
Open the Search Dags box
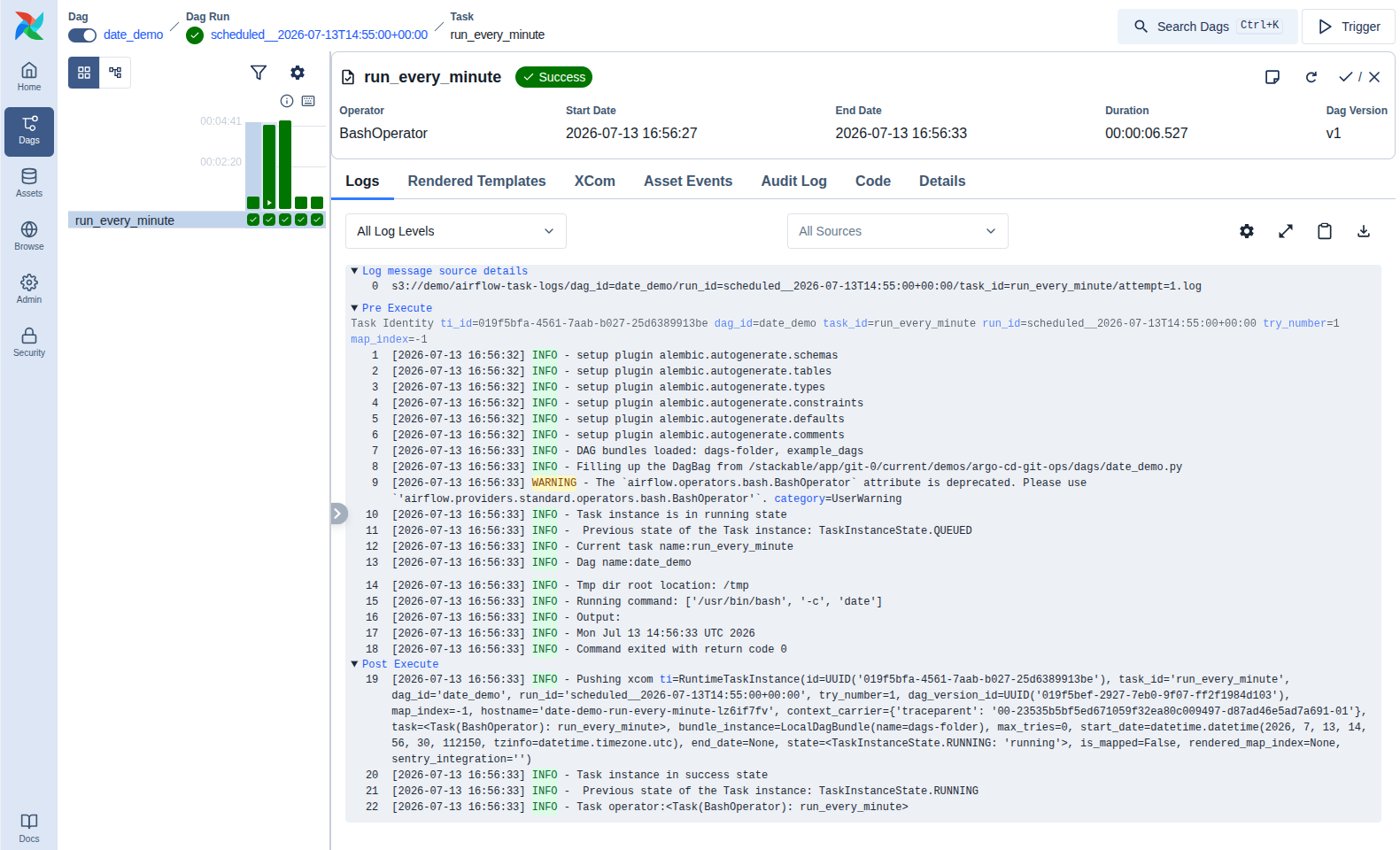pyautogui.click(x=1207, y=27)
